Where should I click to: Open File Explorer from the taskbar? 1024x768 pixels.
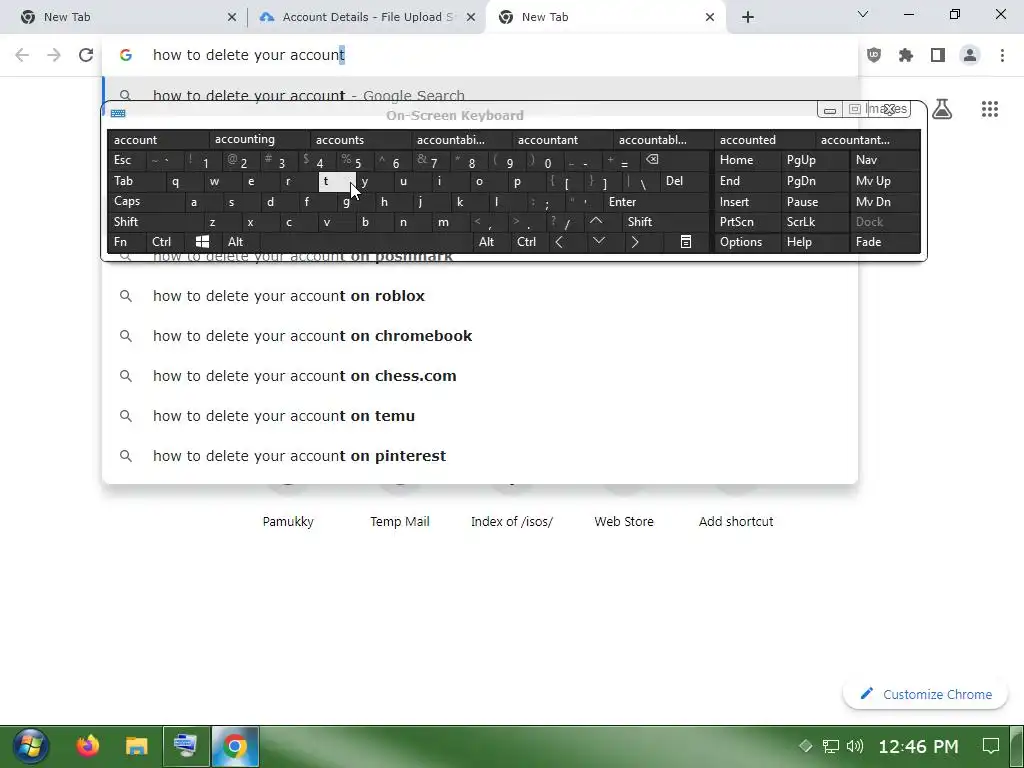[x=136, y=746]
